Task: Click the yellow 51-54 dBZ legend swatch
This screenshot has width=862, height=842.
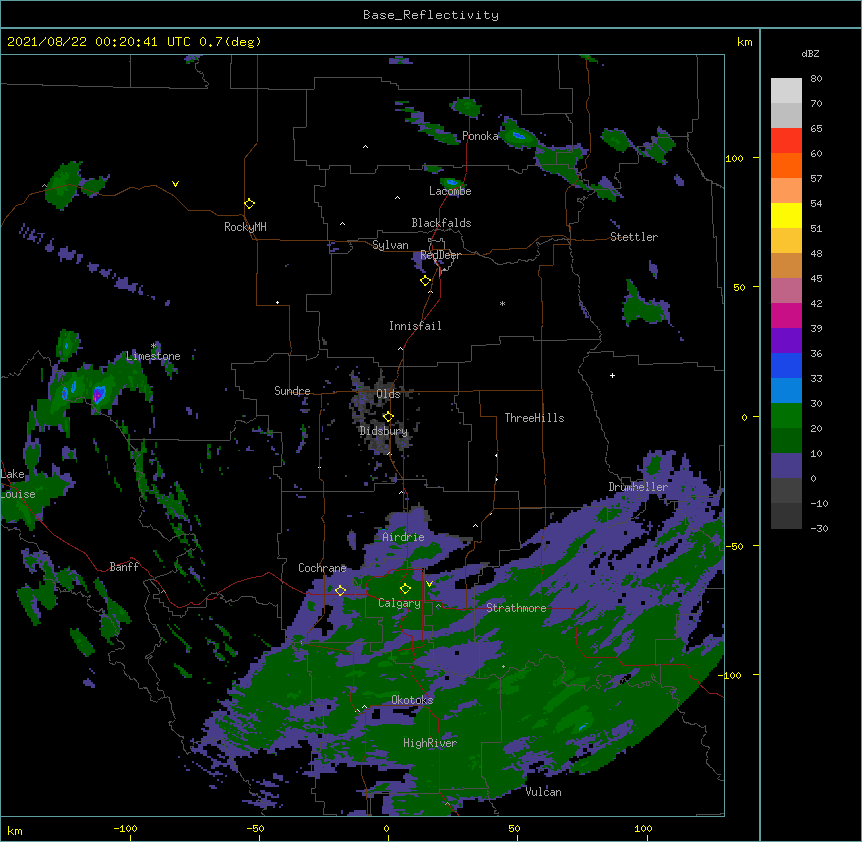Action: tap(786, 215)
